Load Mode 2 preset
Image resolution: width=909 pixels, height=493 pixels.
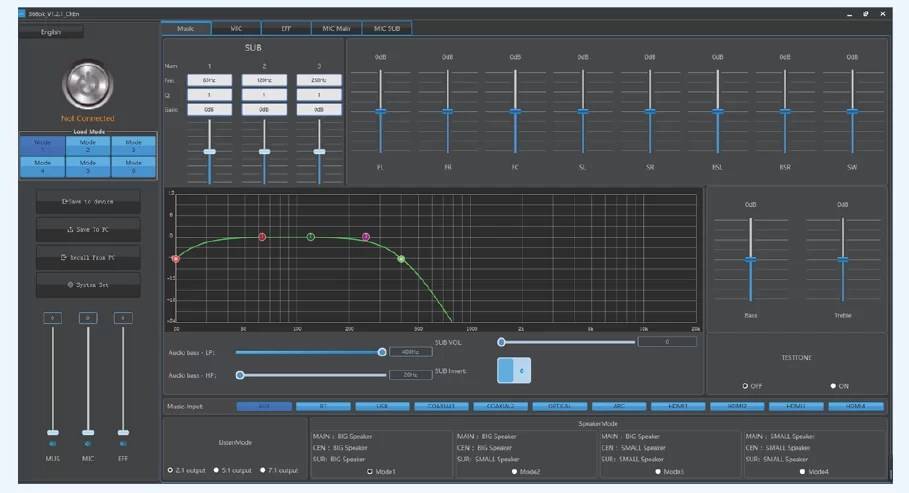[x=88, y=146]
